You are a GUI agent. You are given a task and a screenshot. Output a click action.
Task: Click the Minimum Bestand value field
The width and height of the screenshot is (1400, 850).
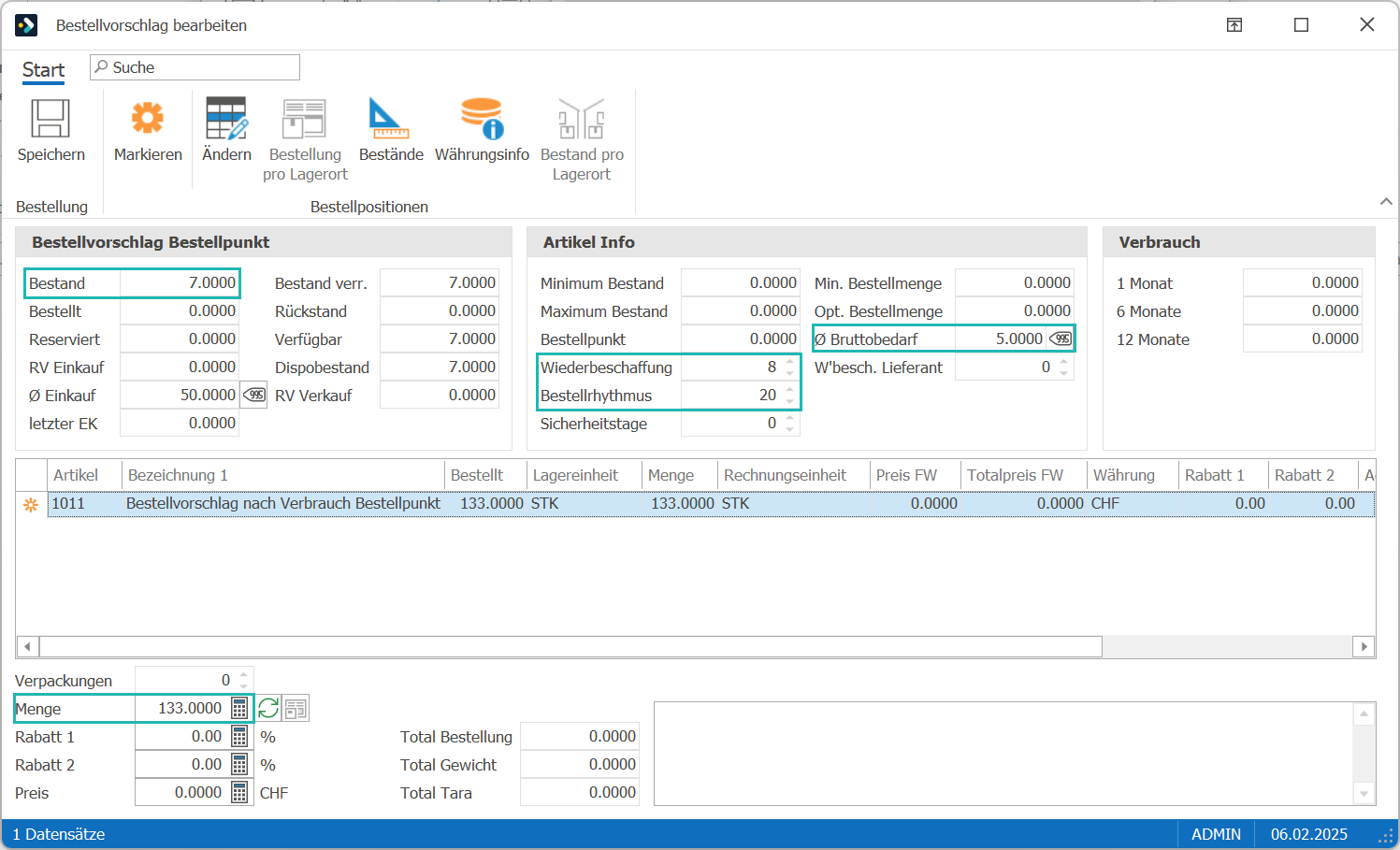tap(740, 282)
